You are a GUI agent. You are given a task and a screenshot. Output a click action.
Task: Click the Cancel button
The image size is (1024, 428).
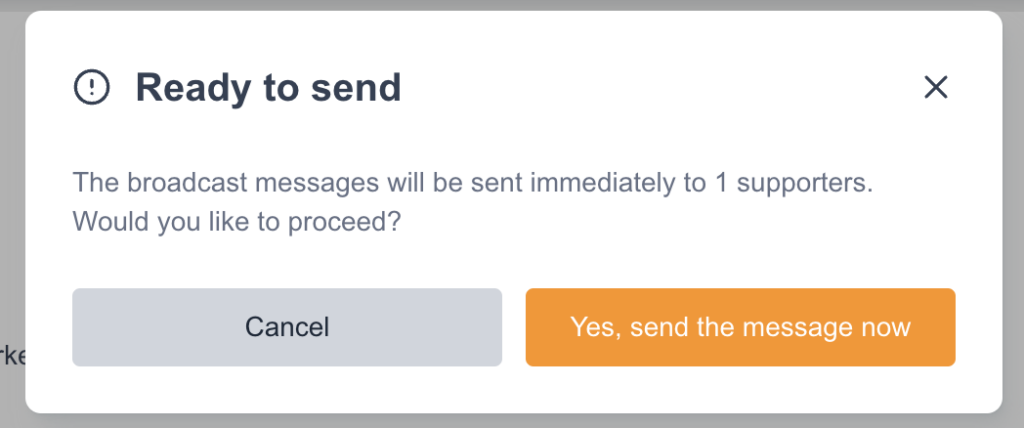[287, 327]
